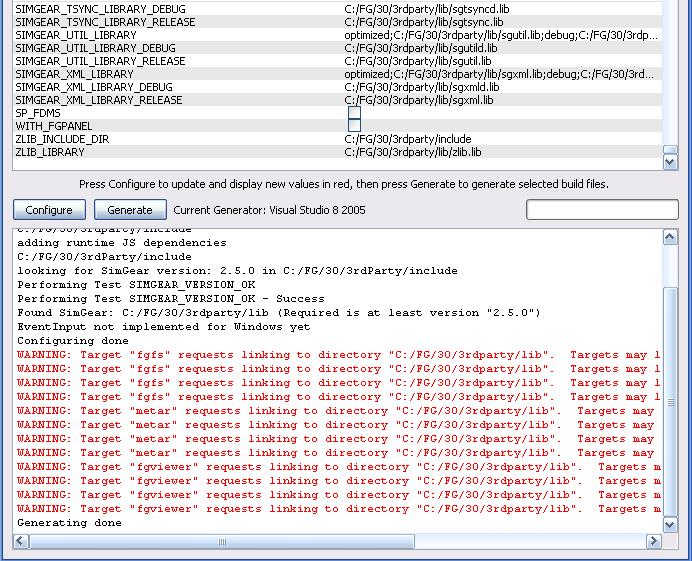Viewport: 692px width, 561px height.
Task: Select the ZLIB_INCLUDE_DIR path value
Action: [407, 139]
